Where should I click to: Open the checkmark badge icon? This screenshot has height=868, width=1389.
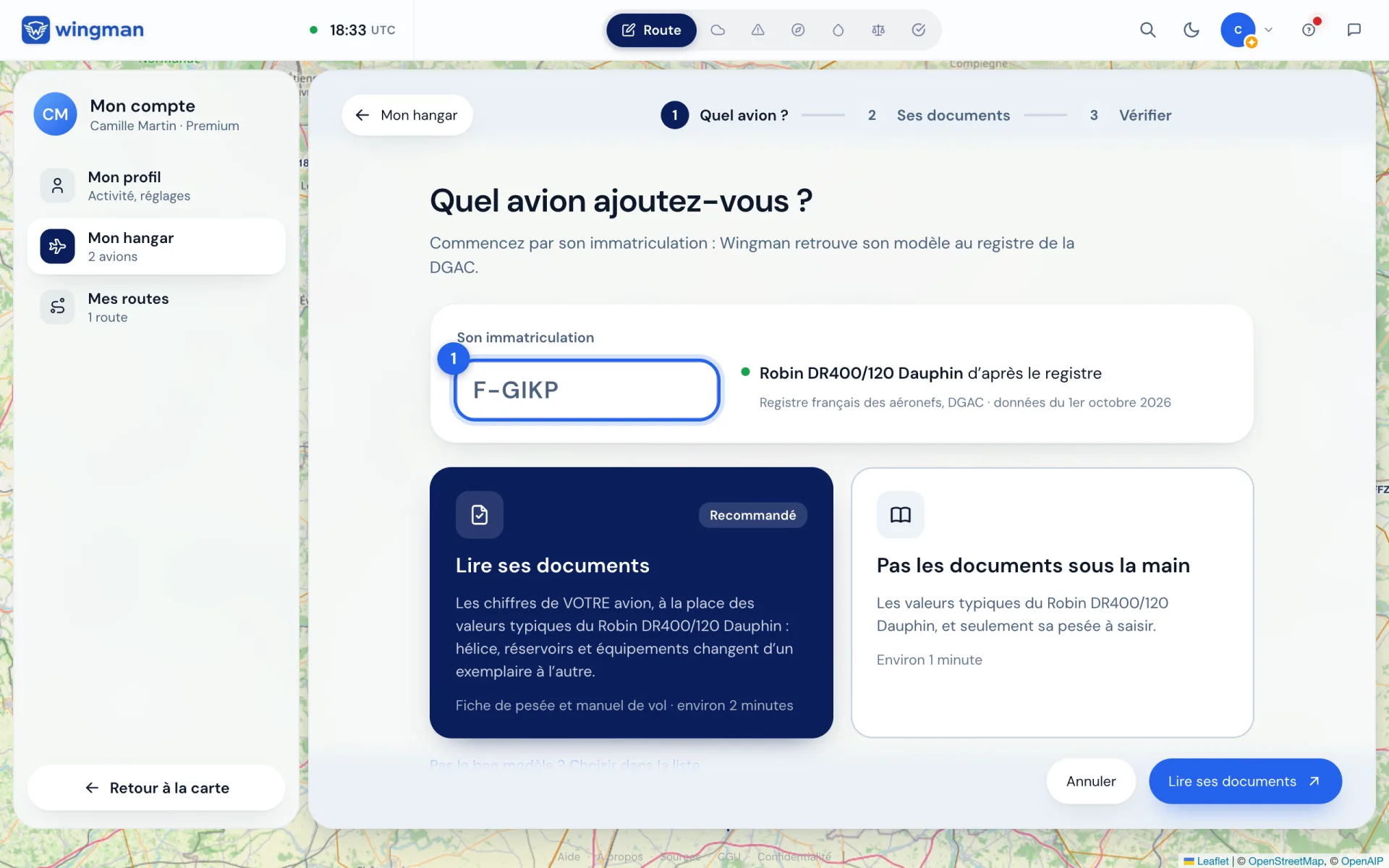click(918, 30)
